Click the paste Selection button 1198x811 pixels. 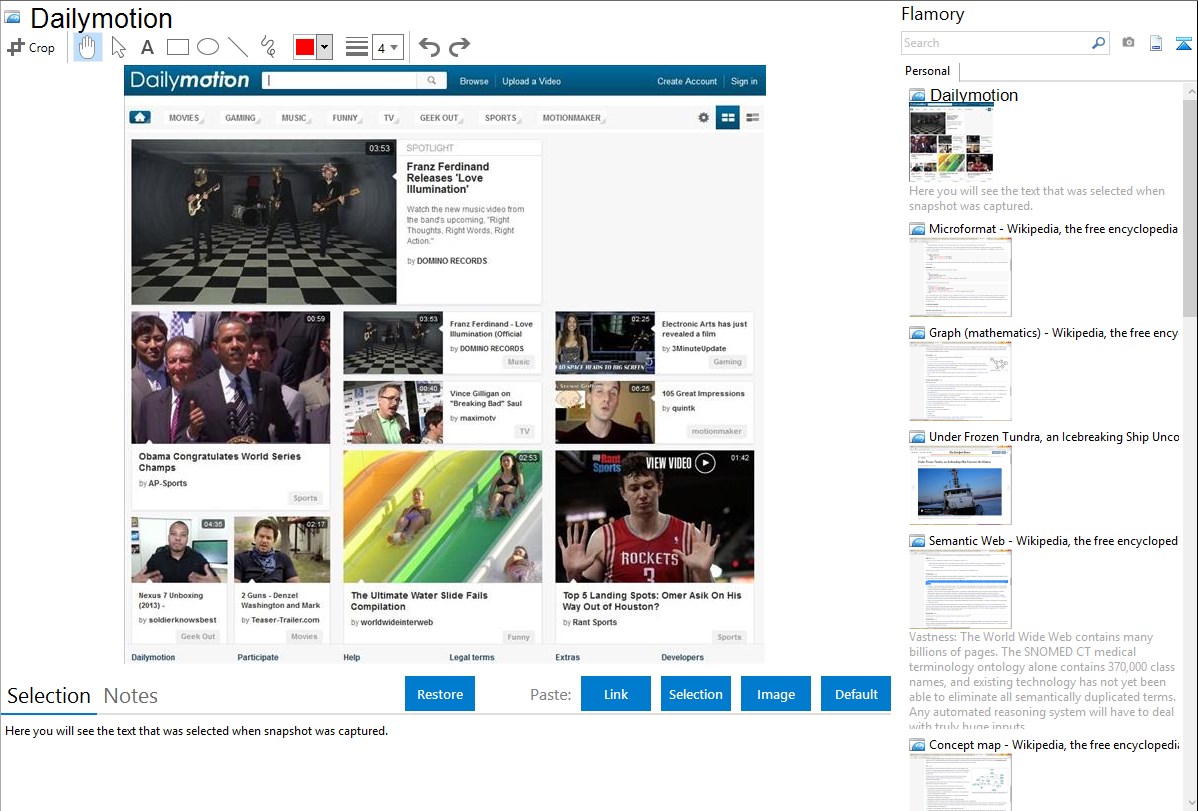tap(696, 694)
